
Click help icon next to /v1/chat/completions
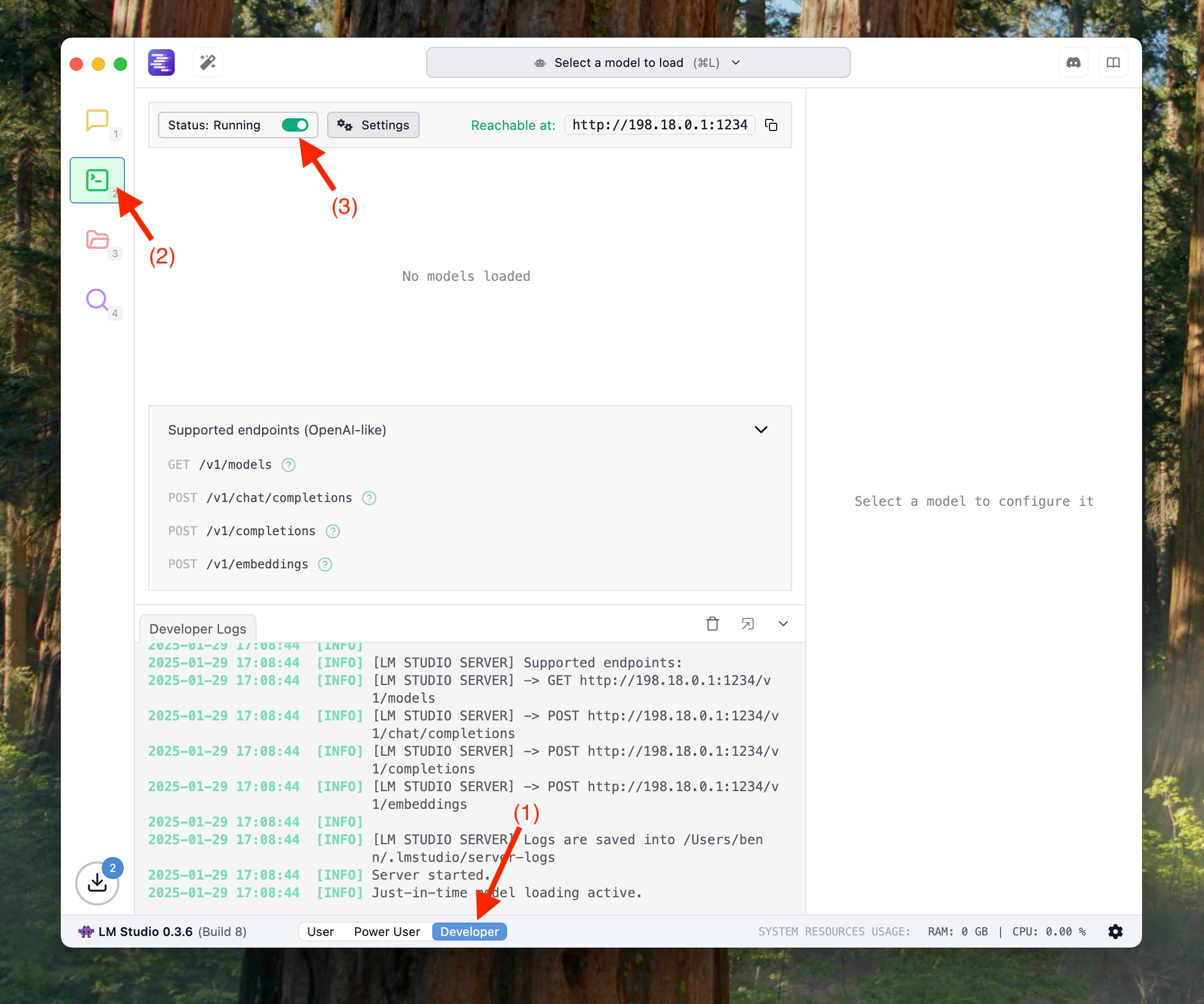click(369, 498)
